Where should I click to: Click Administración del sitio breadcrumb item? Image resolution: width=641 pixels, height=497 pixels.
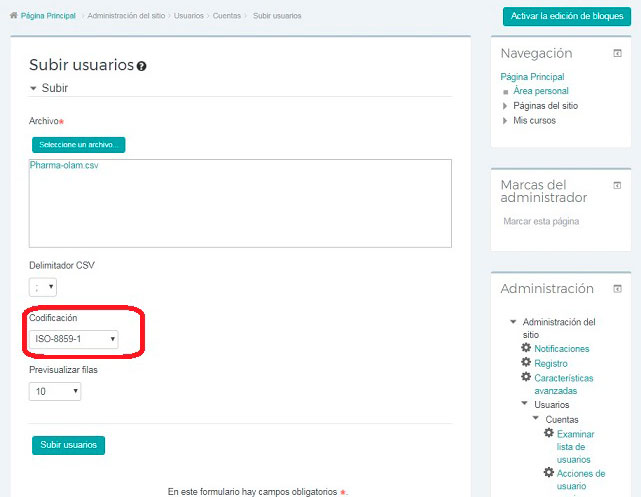pos(126,16)
